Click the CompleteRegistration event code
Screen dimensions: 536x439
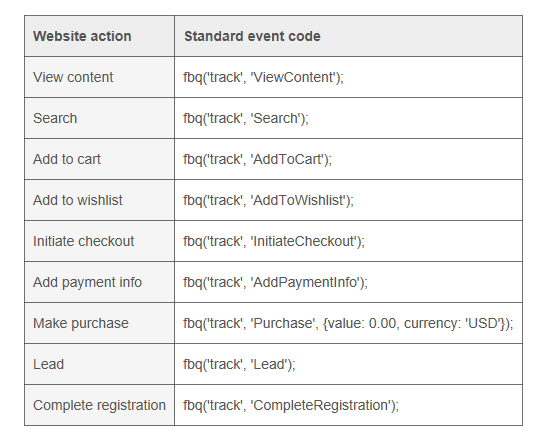click(x=291, y=405)
